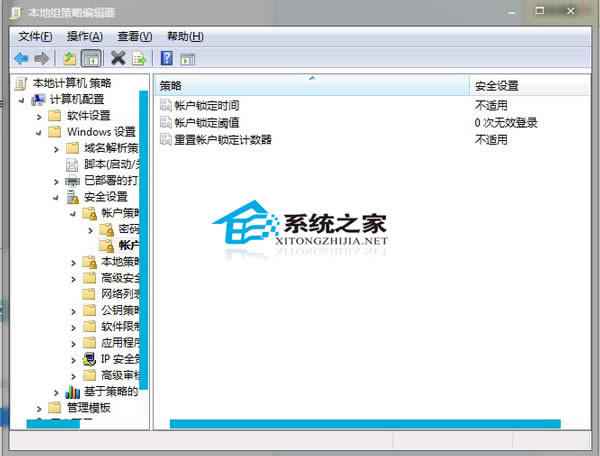Screen dimensions: 600x456
Task: Click the Export list toolbar icon
Action: point(139,59)
